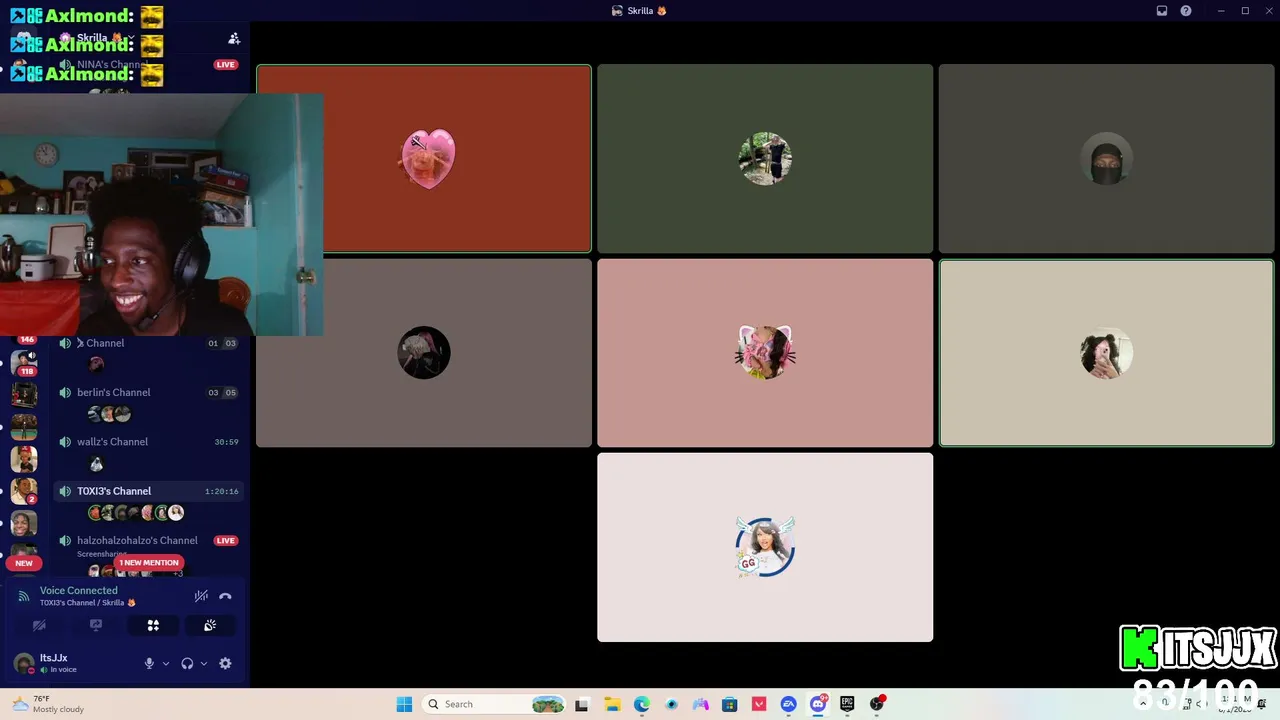The height and width of the screenshot is (720, 1280).
Task: Join berlin's Channel voice channel
Action: click(148, 393)
